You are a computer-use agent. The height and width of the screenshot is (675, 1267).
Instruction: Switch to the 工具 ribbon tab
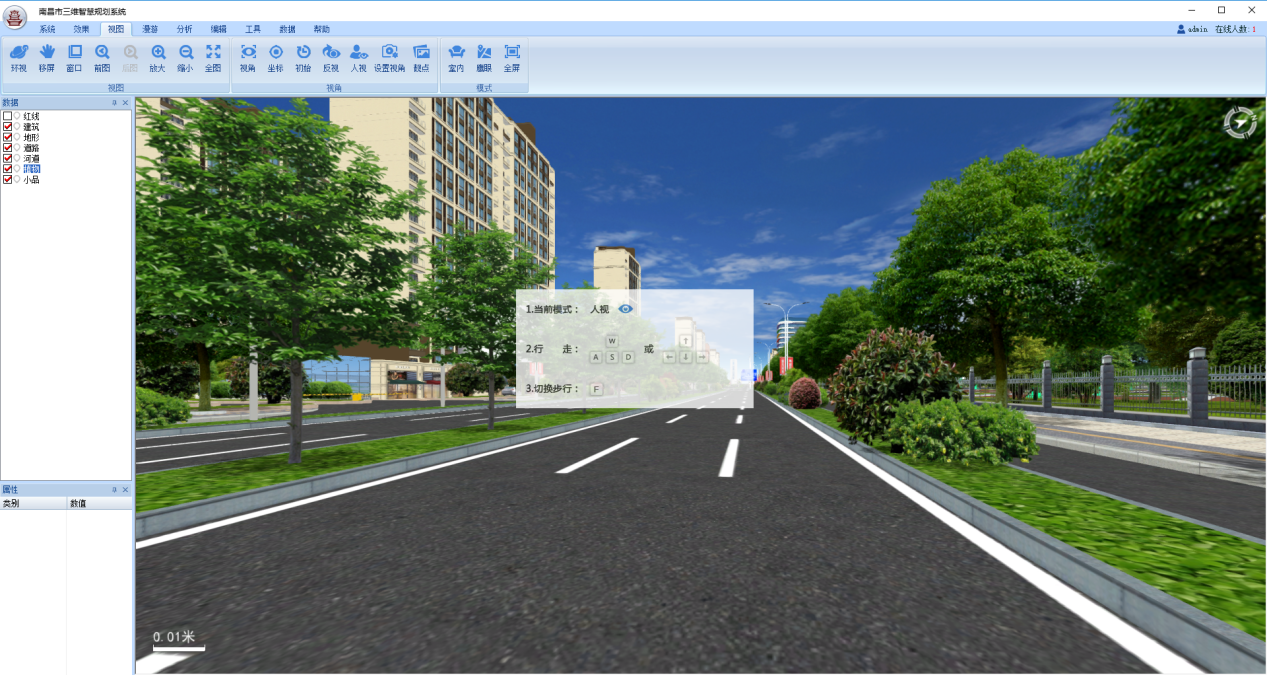click(253, 29)
